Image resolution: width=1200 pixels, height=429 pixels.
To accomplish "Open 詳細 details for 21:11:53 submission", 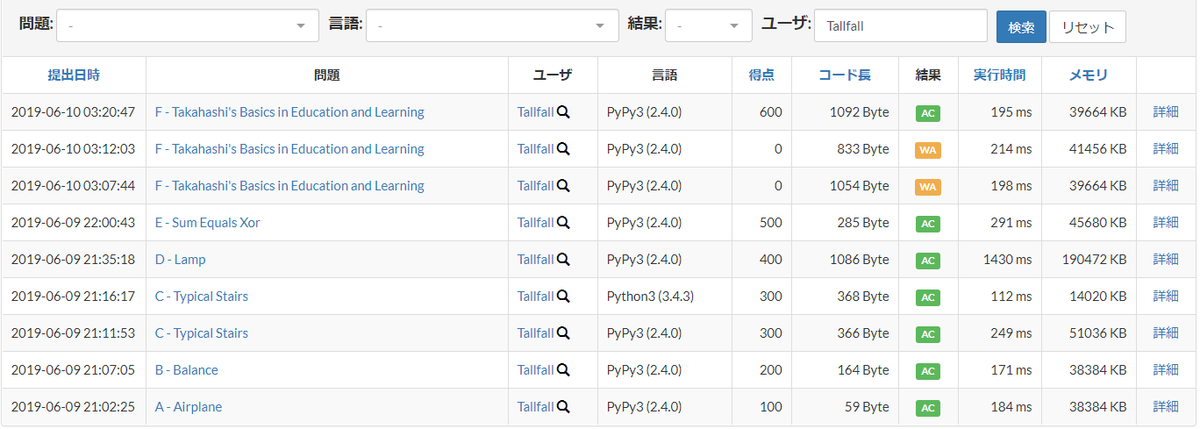I will (1166, 334).
